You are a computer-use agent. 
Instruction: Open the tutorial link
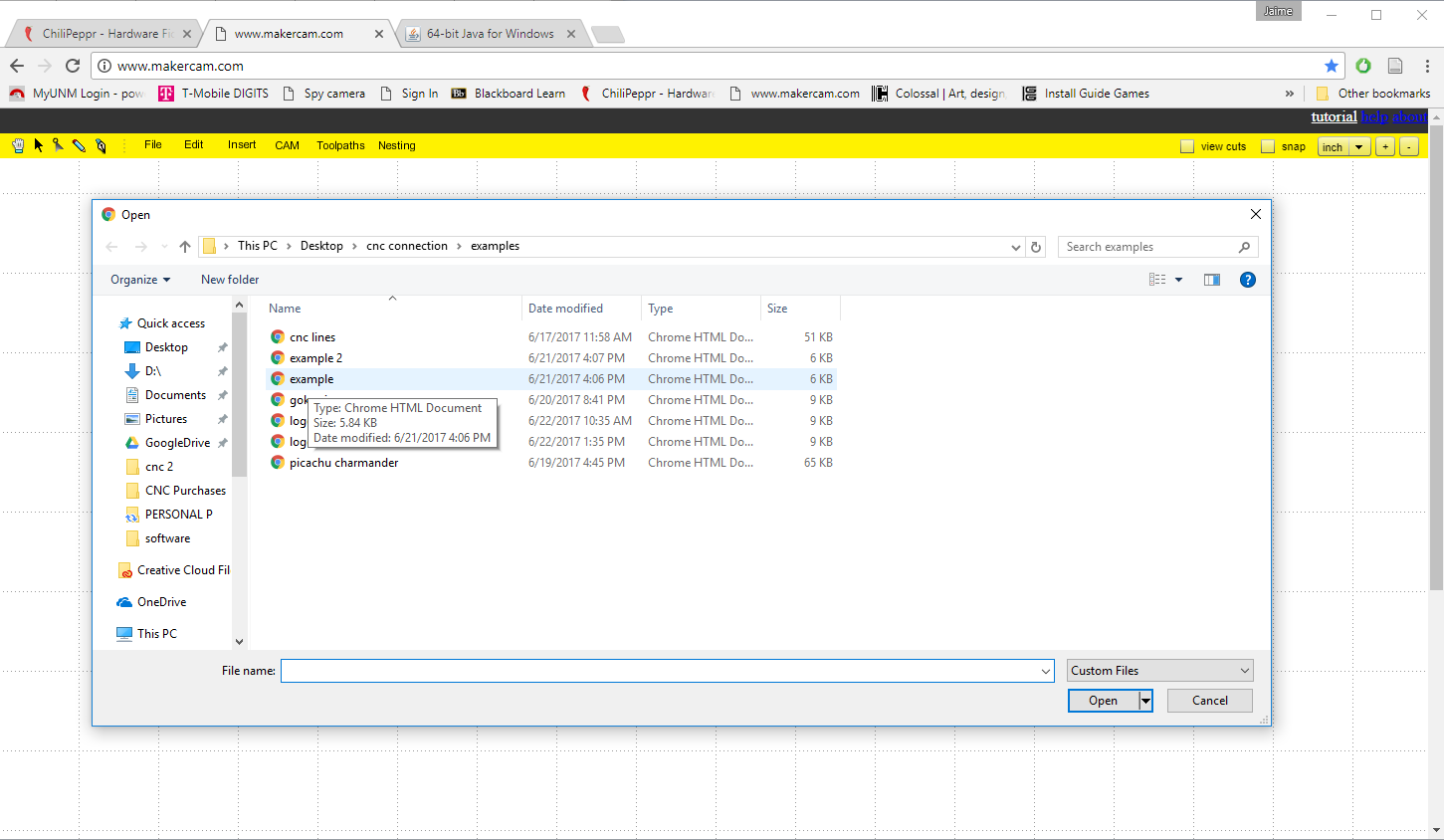coord(1334,116)
